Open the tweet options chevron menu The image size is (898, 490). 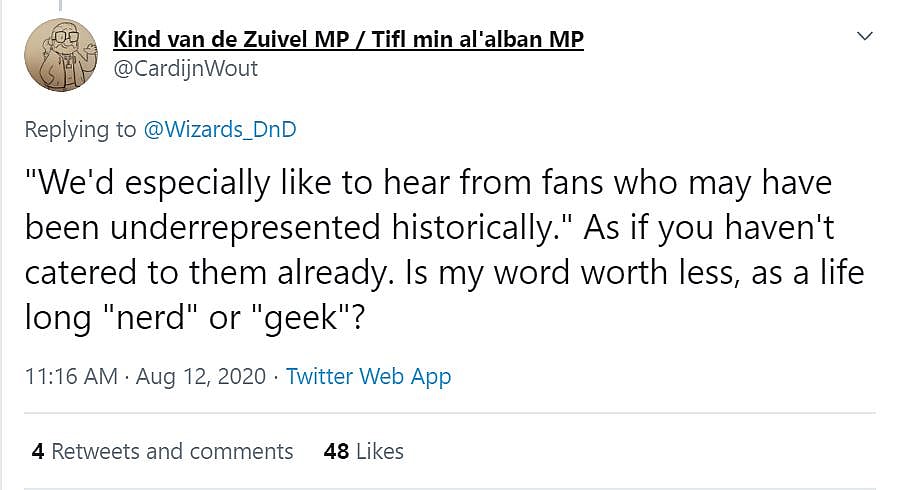click(864, 37)
